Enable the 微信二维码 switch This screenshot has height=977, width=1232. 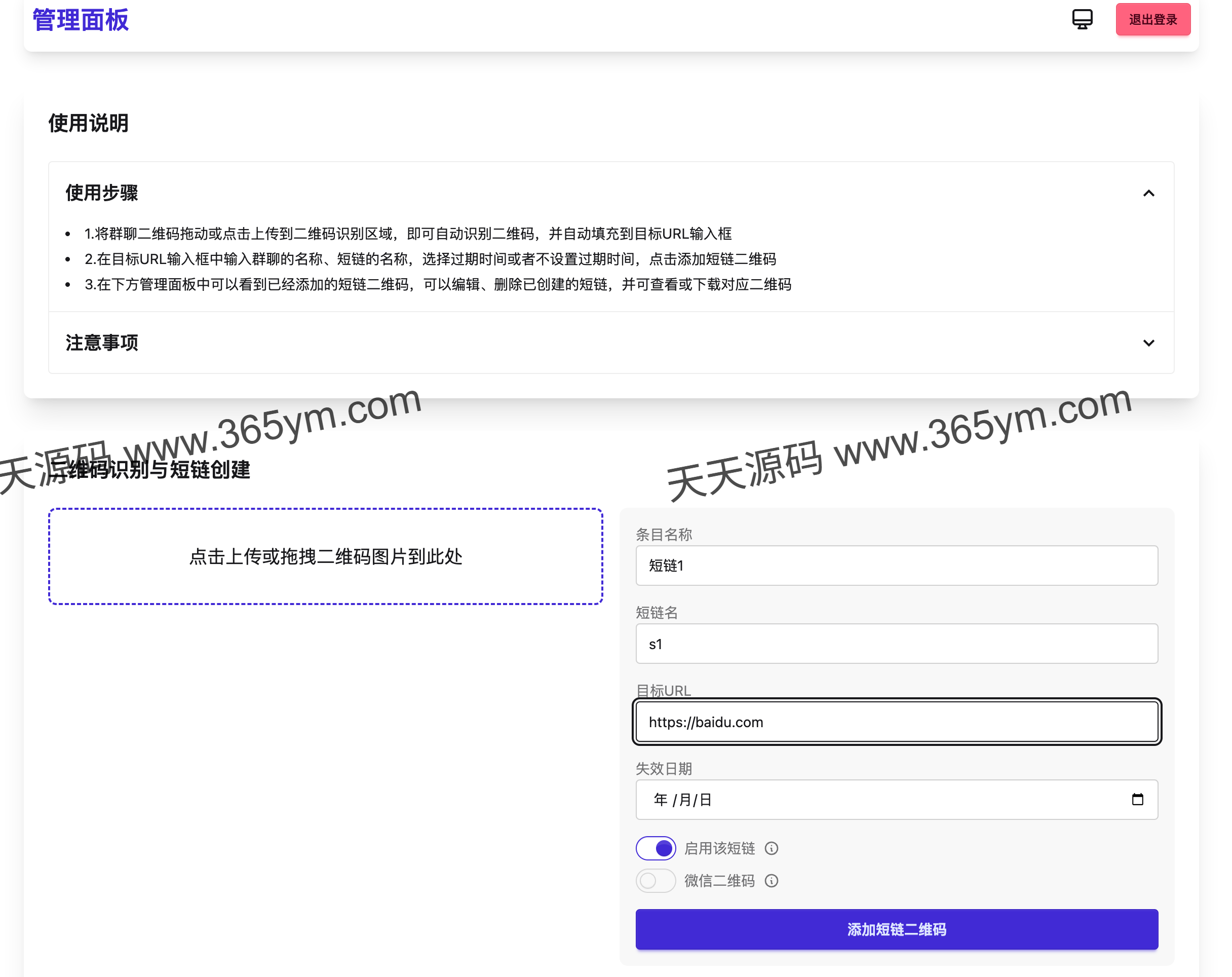pyautogui.click(x=656, y=881)
